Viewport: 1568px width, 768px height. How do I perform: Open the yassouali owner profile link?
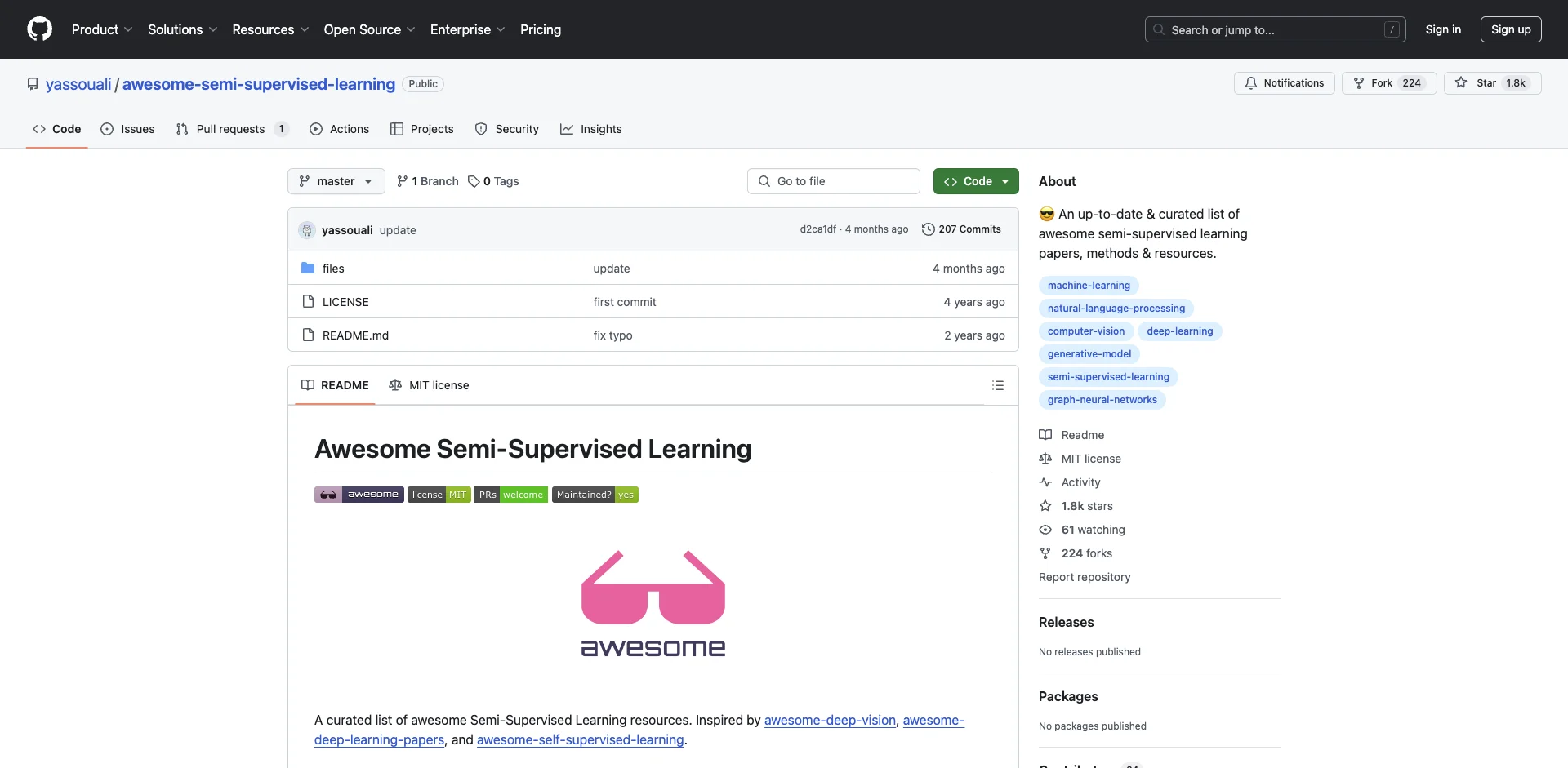pyautogui.click(x=78, y=84)
